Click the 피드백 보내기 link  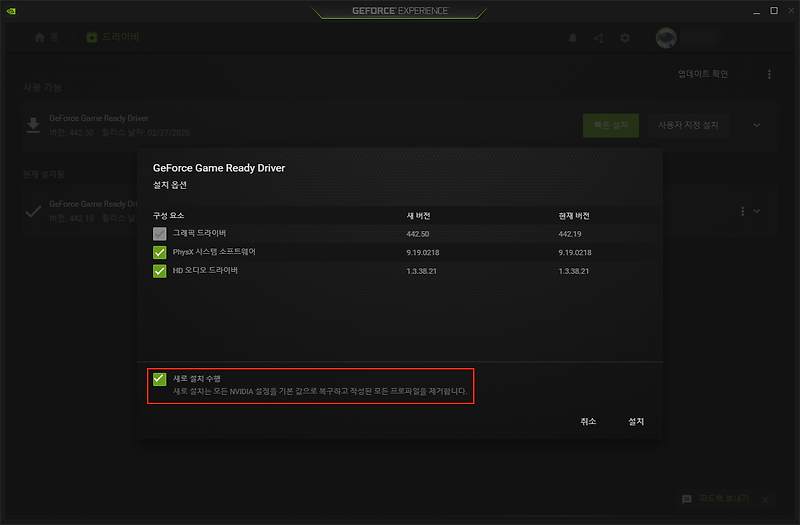724,498
